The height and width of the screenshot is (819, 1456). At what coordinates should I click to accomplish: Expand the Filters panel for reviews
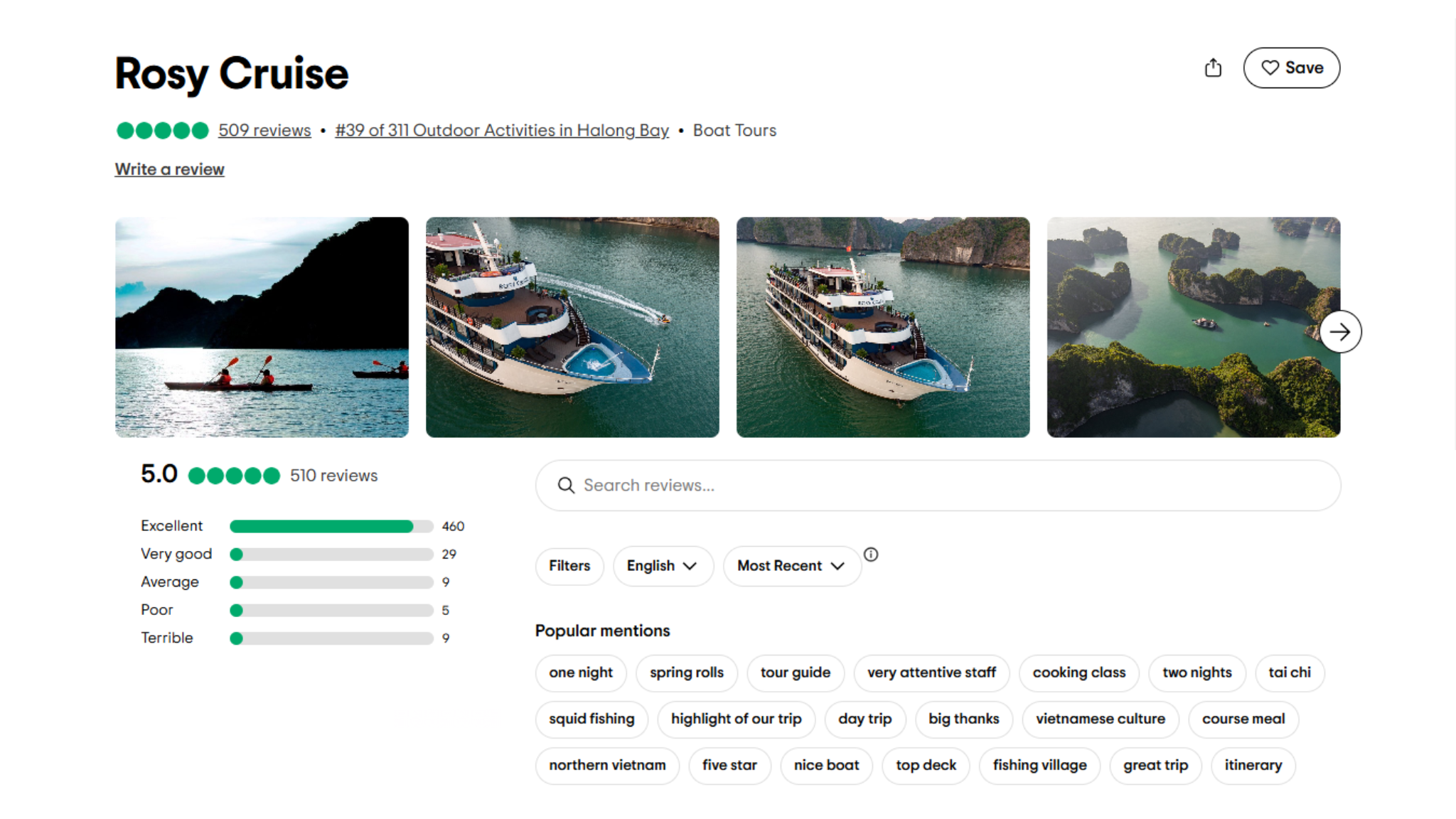point(569,566)
